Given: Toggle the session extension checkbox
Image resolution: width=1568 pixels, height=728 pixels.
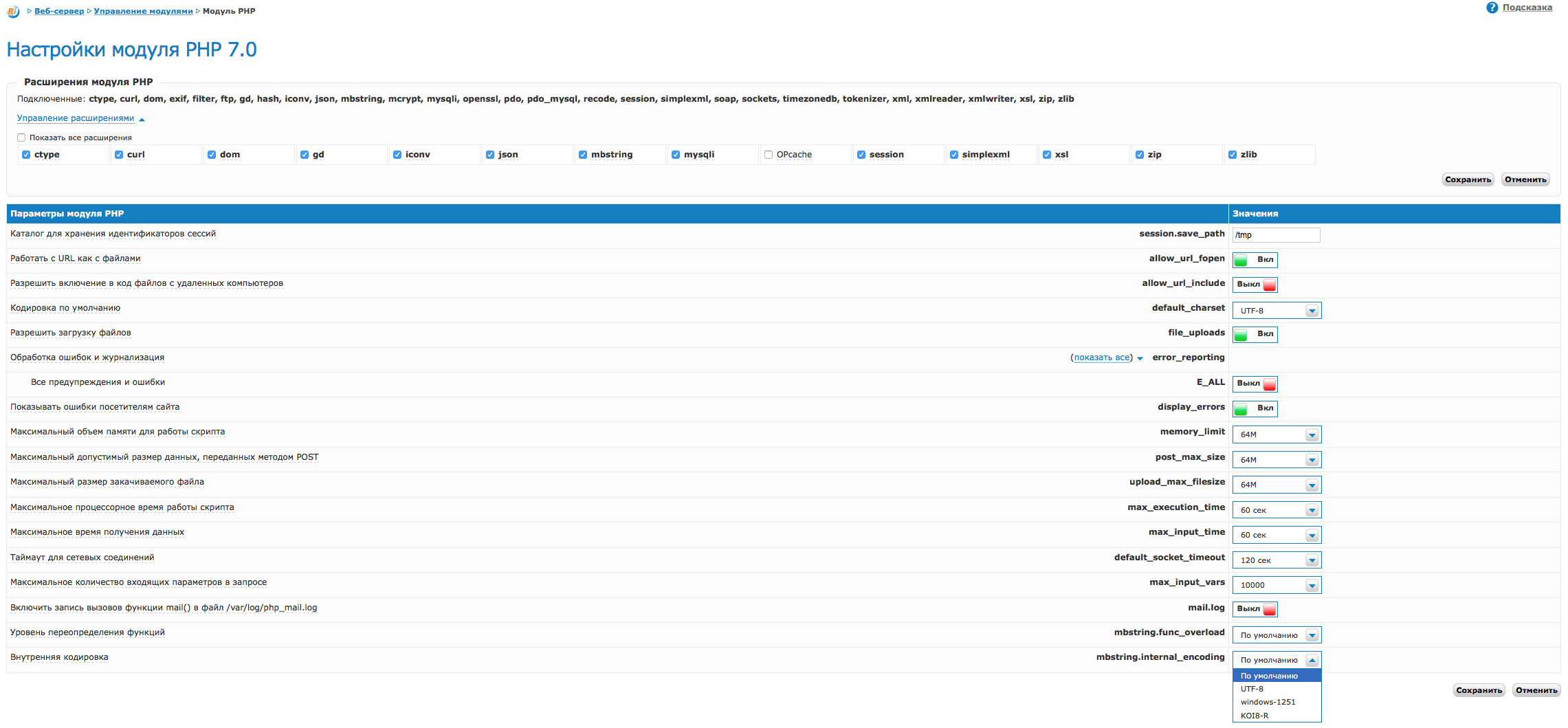Looking at the screenshot, I should click(x=861, y=155).
